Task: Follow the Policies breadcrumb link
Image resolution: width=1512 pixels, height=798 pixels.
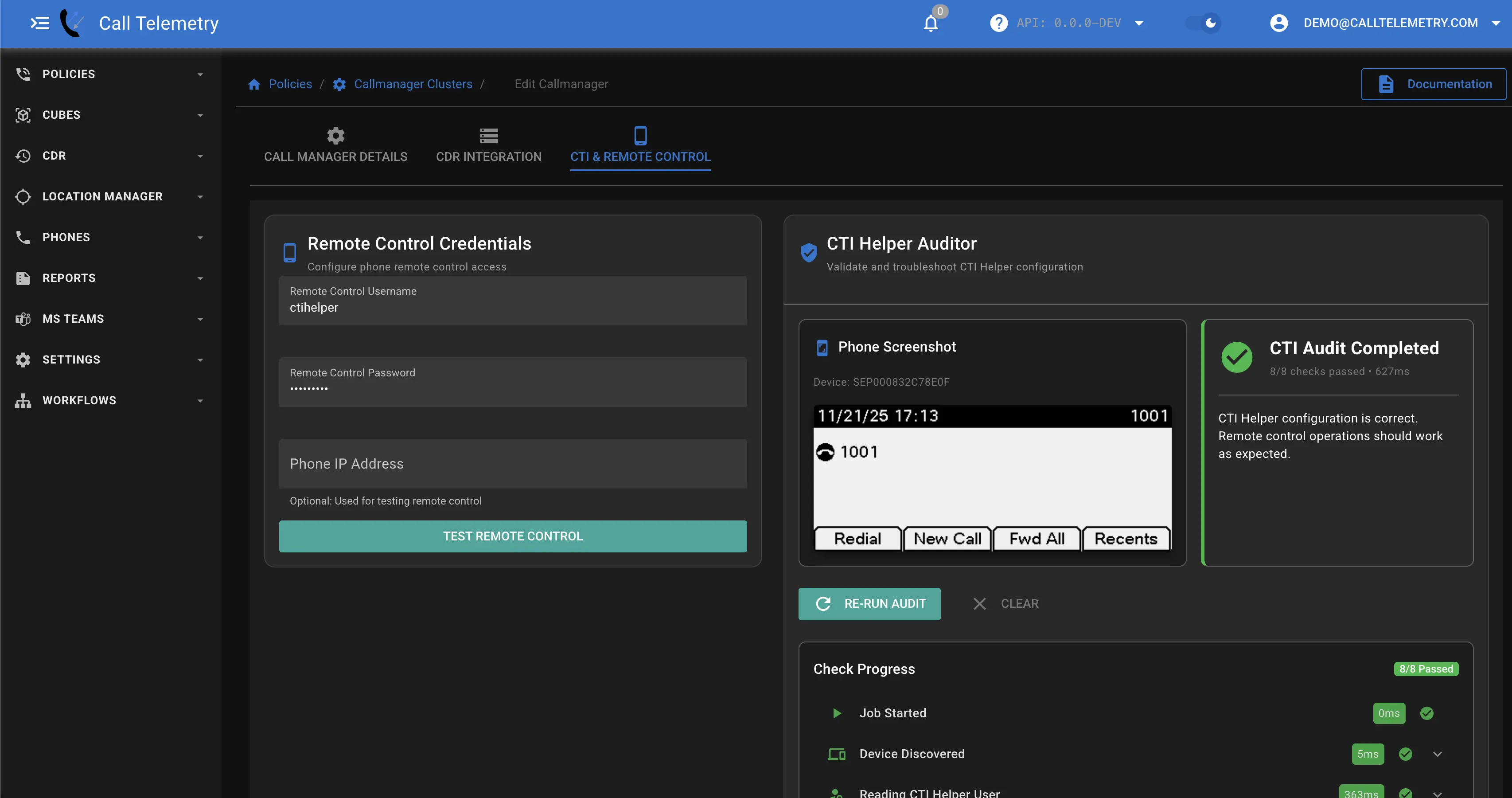Action: point(291,85)
